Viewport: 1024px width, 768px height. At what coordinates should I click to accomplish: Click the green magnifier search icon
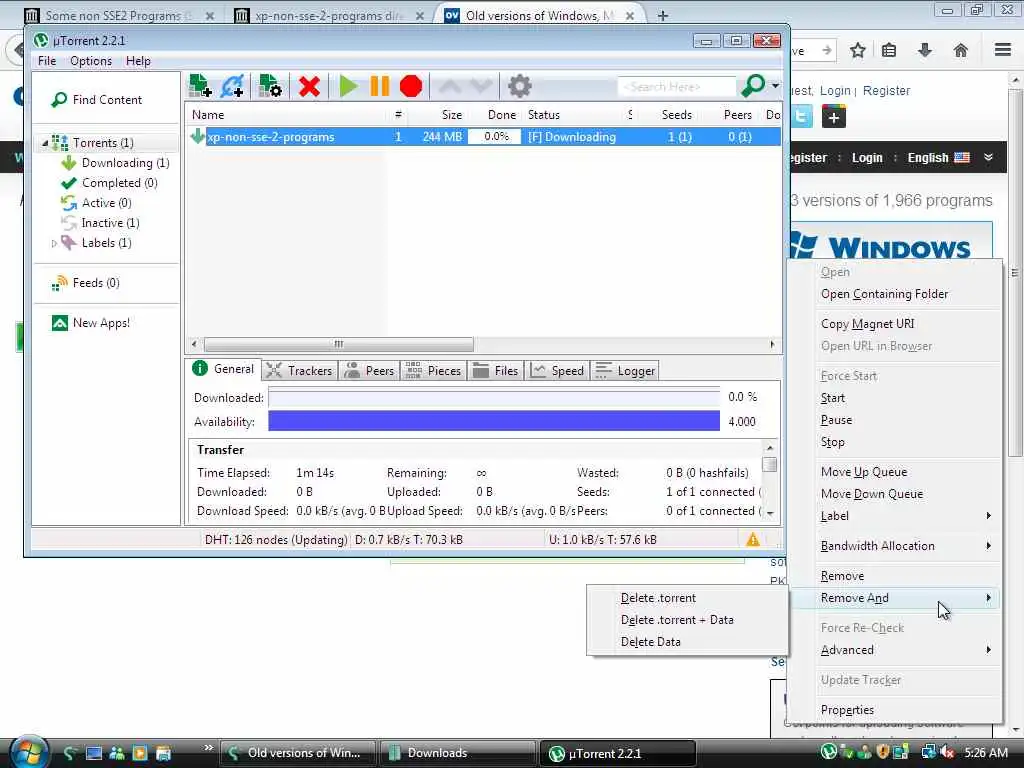point(752,86)
